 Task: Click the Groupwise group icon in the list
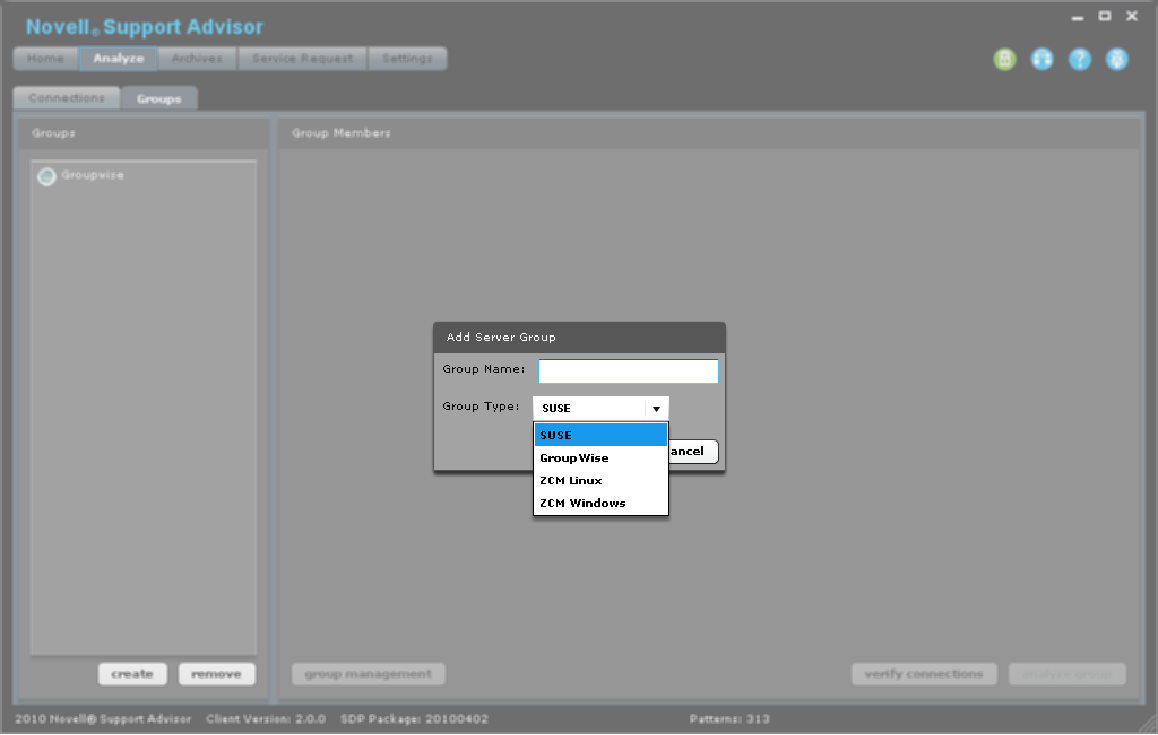[x=47, y=177]
